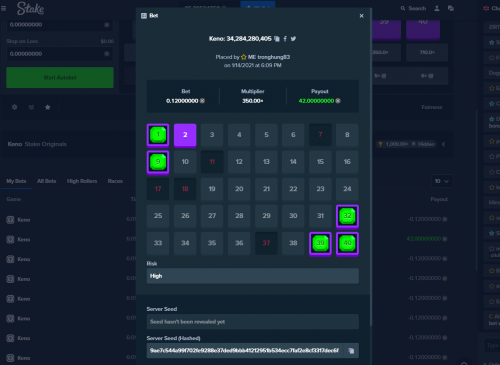This screenshot has width=500, height=365.
Task: Select Keno tile 40 with gem
Action: click(x=347, y=243)
